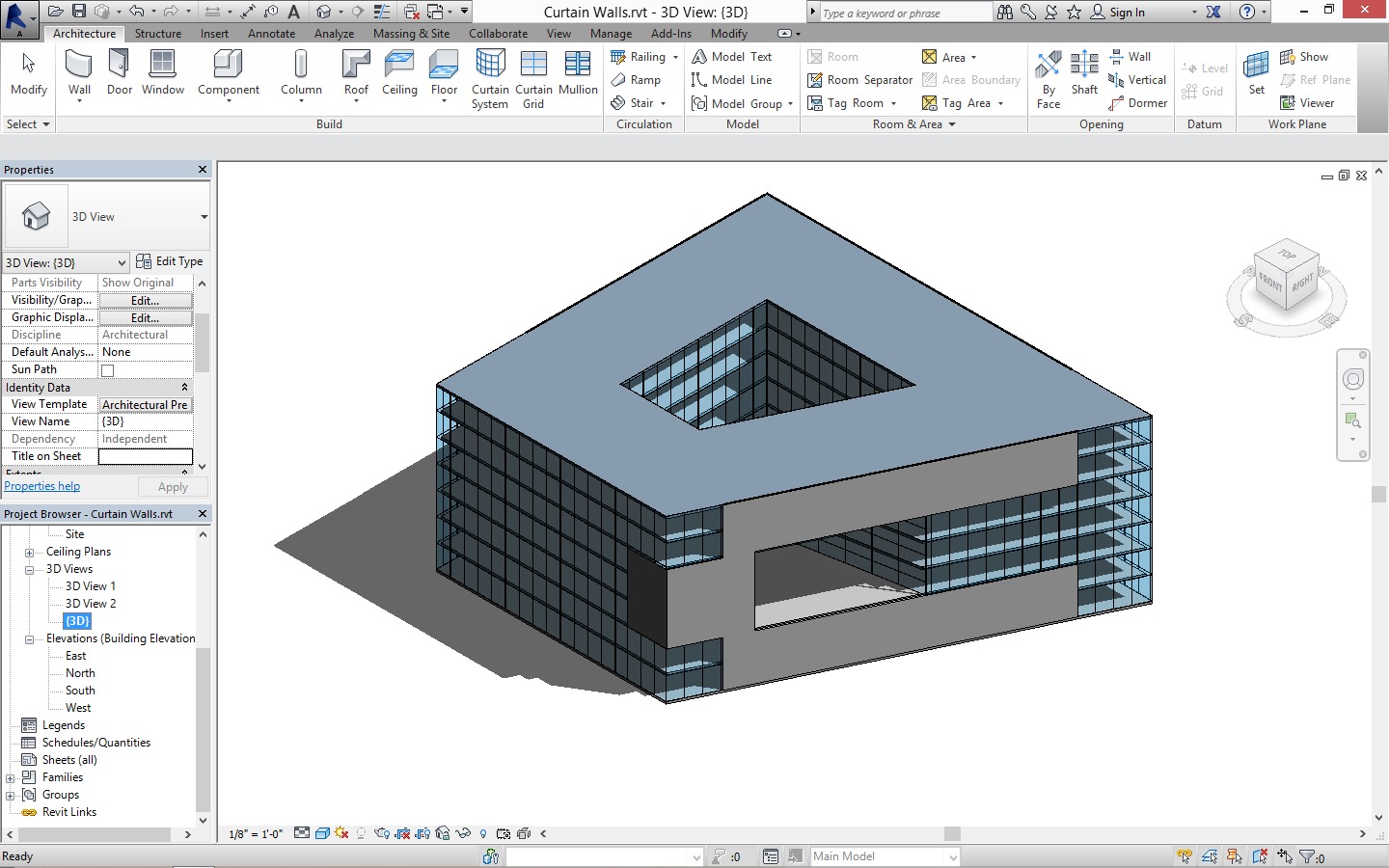Select the Mullion tool
Viewport: 1389px width, 868px height.
pyautogui.click(x=578, y=66)
